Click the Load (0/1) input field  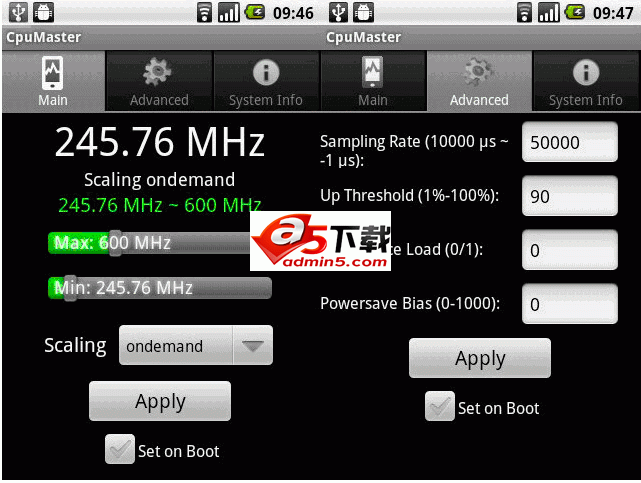pyautogui.click(x=570, y=250)
